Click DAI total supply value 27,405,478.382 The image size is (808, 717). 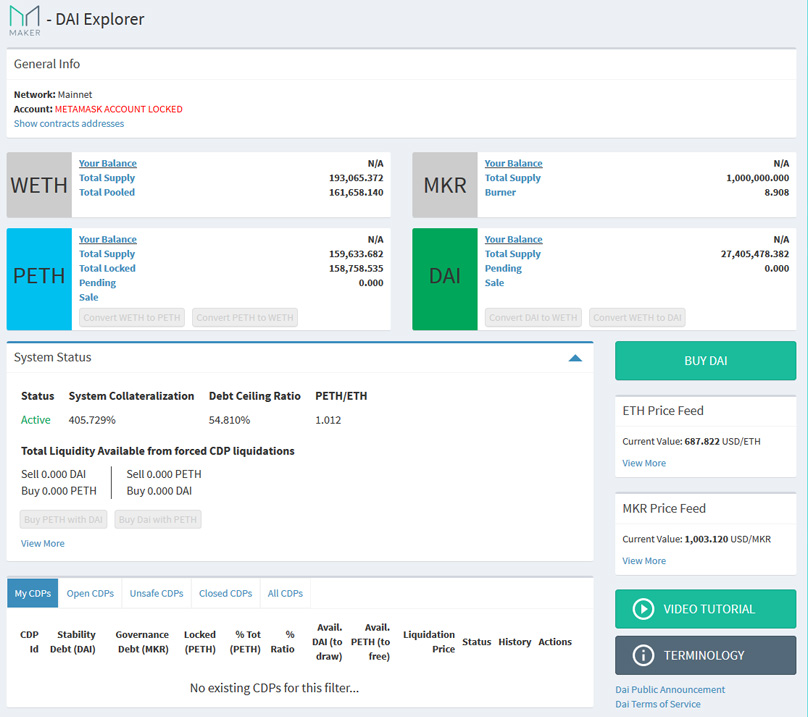point(754,254)
